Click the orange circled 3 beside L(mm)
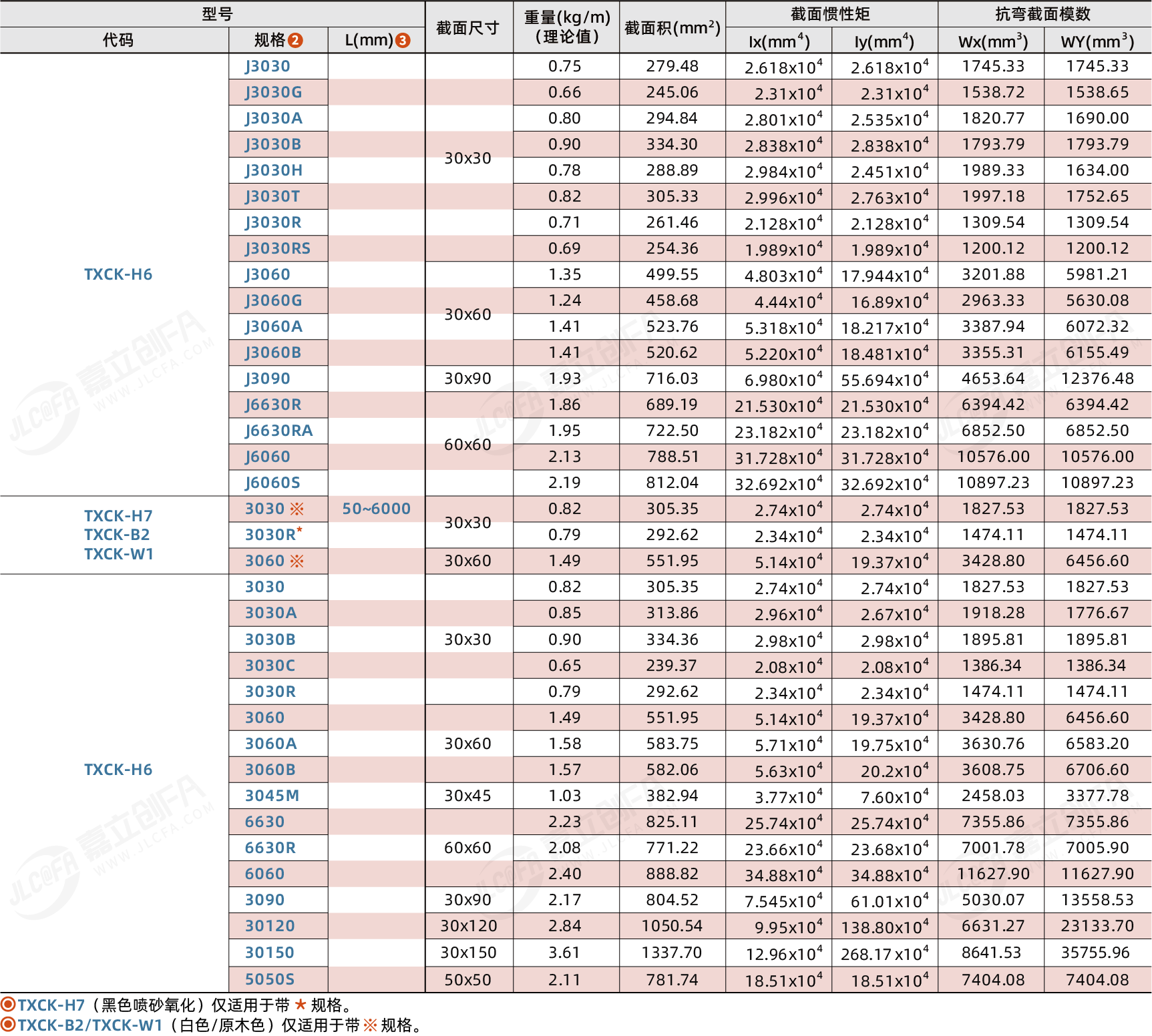Viewport: 1152px width, 1036px height. [403, 41]
